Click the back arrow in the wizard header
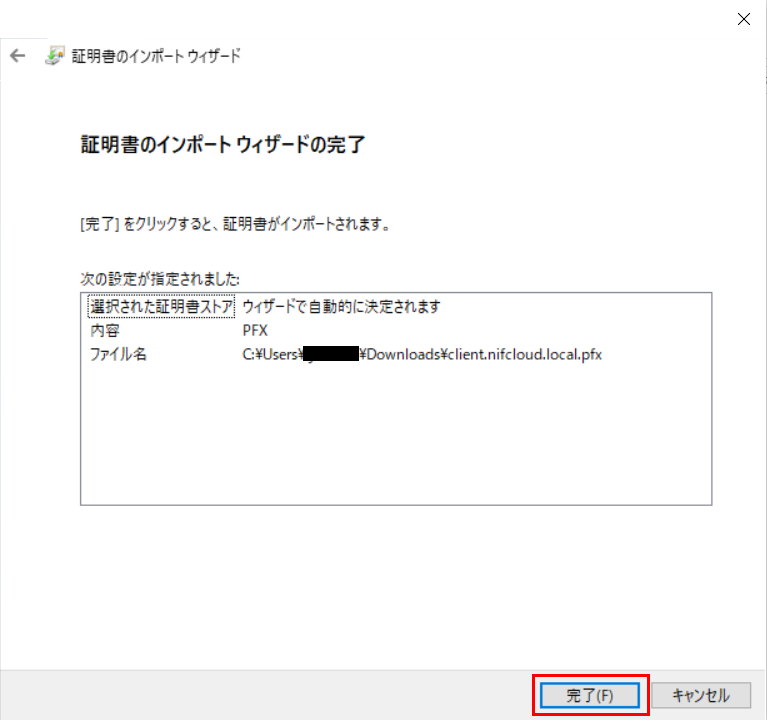 click(17, 56)
